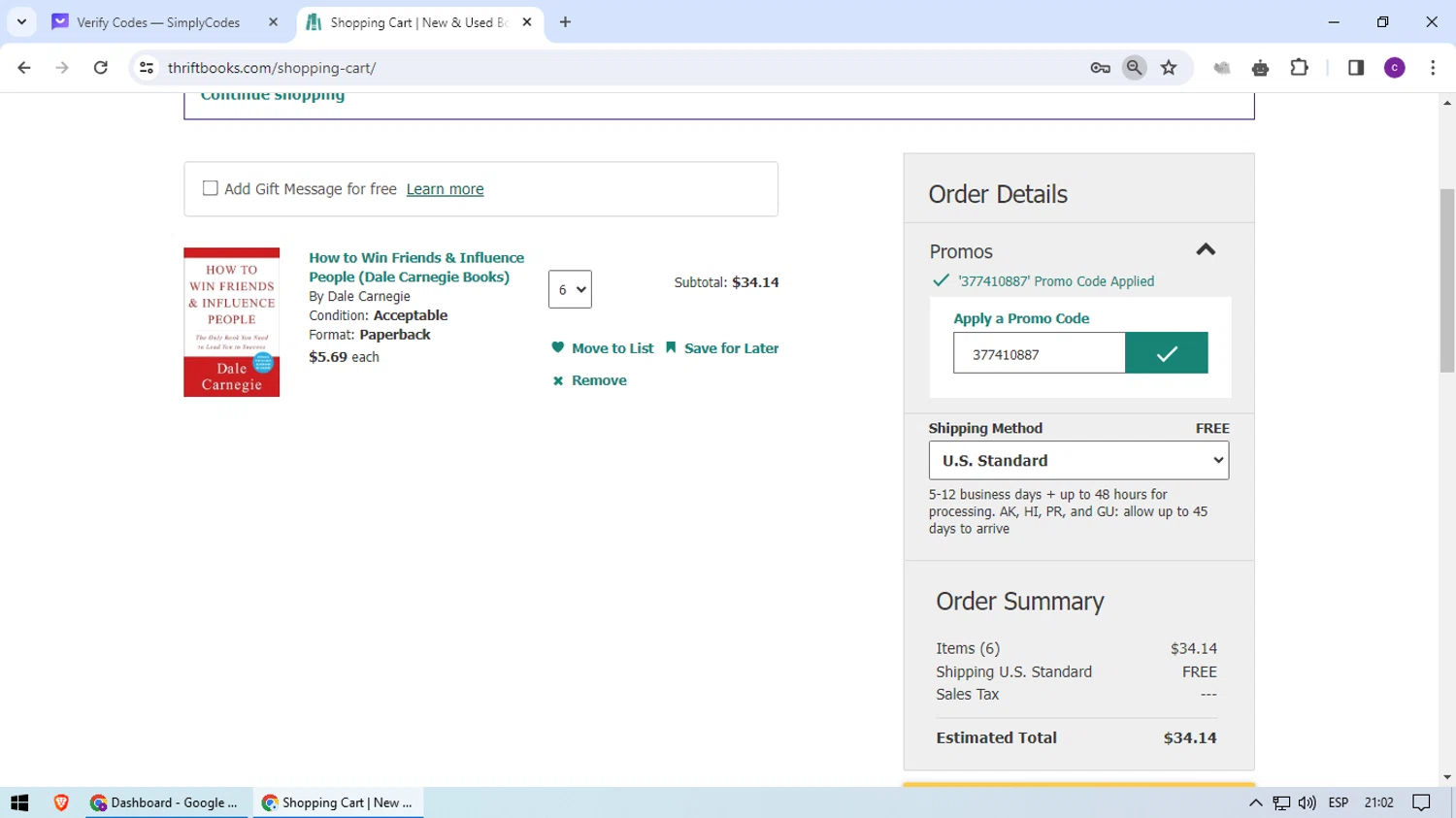Open the gift message Learn more link
The image size is (1456, 818).
445,189
